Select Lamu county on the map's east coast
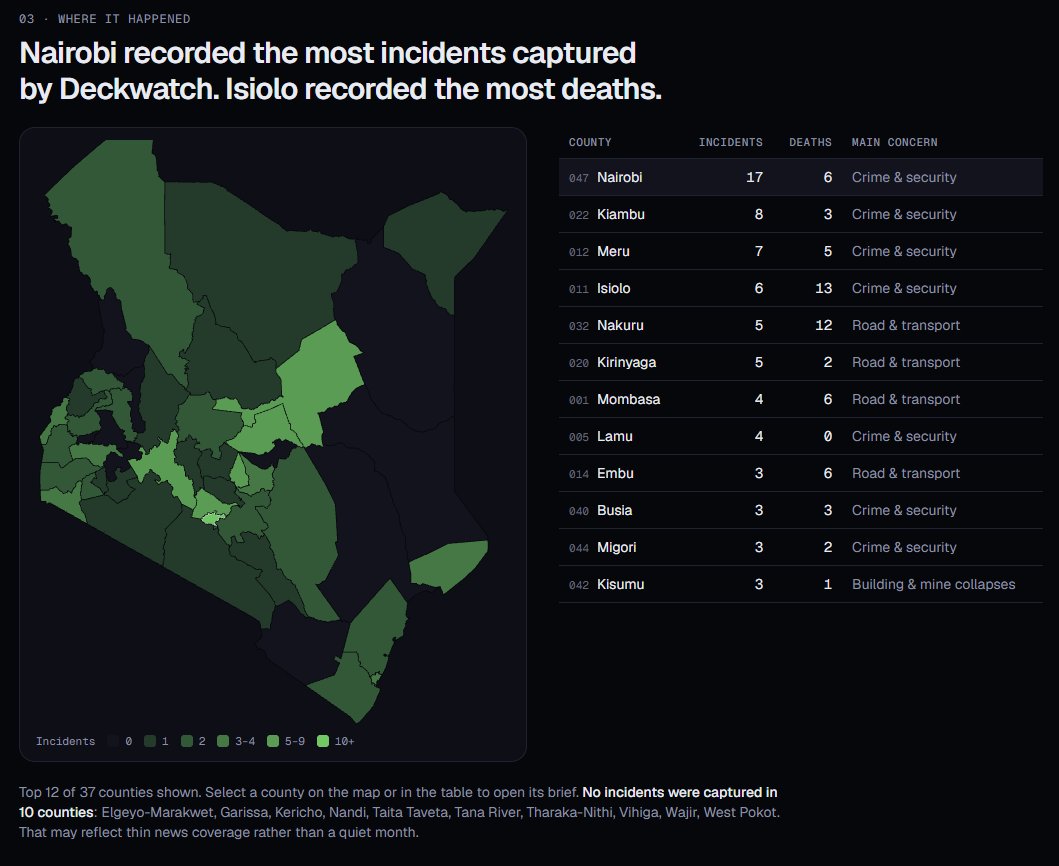Screen dimensions: 1059x866 (x=449, y=564)
